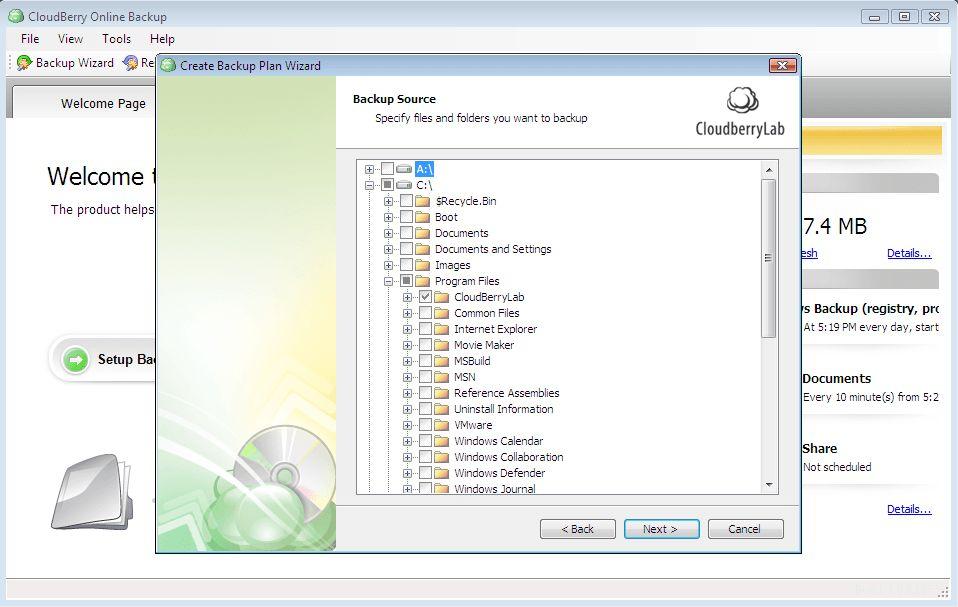This screenshot has width=958, height=607.
Task: Click the $Recycle.Bin folder icon
Action: coord(423,201)
